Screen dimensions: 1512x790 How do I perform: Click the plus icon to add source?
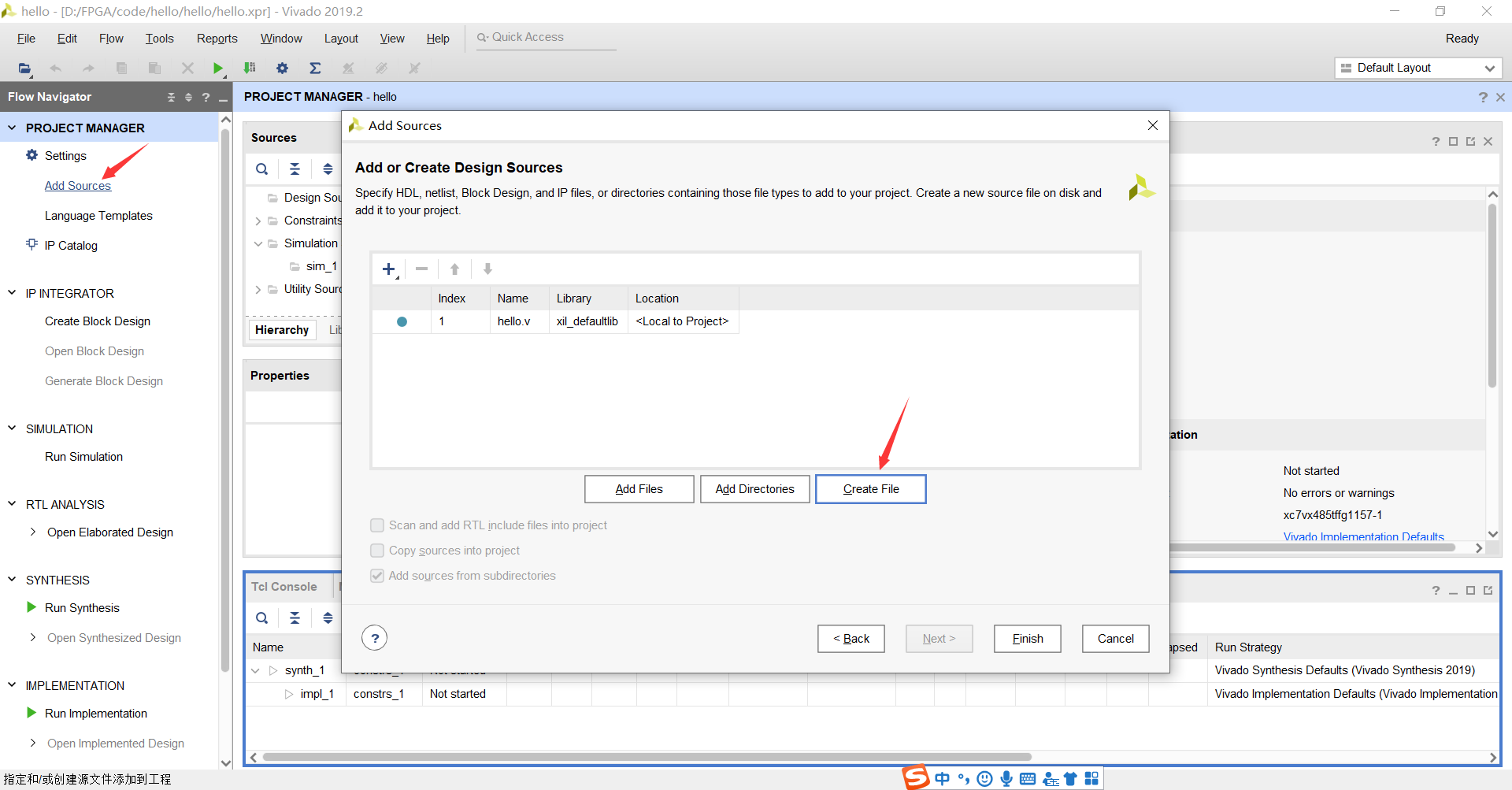[389, 269]
